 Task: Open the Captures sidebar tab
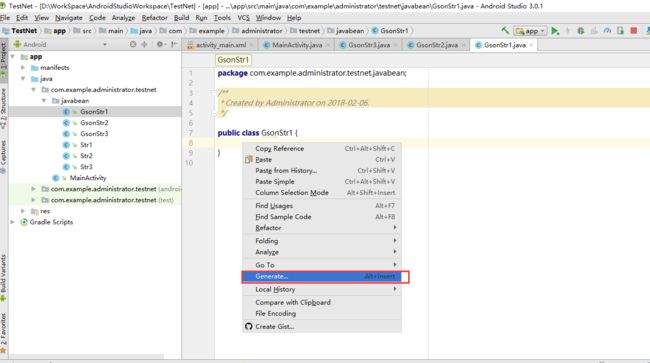4,157
